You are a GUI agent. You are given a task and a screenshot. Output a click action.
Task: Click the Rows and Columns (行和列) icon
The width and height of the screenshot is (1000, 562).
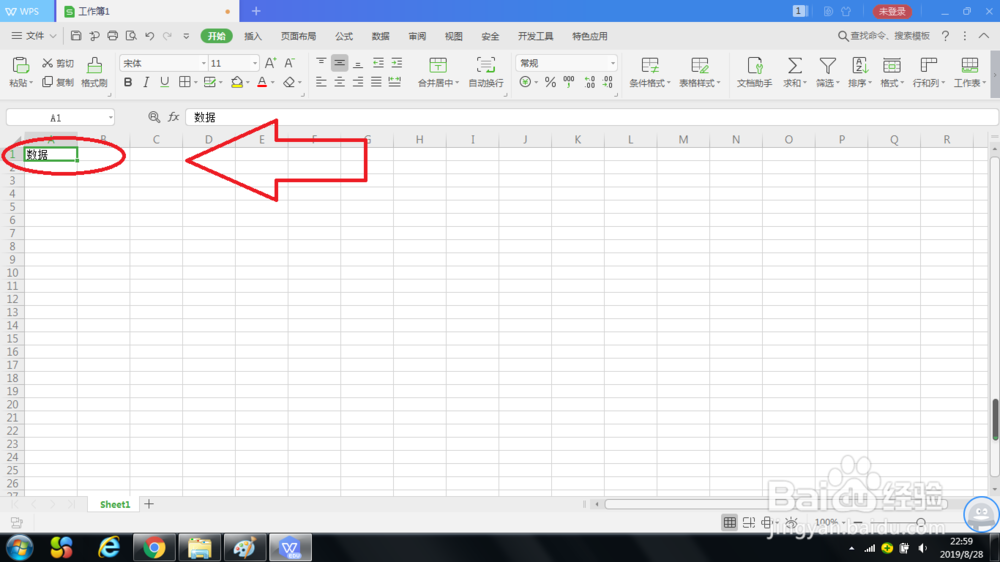[929, 65]
